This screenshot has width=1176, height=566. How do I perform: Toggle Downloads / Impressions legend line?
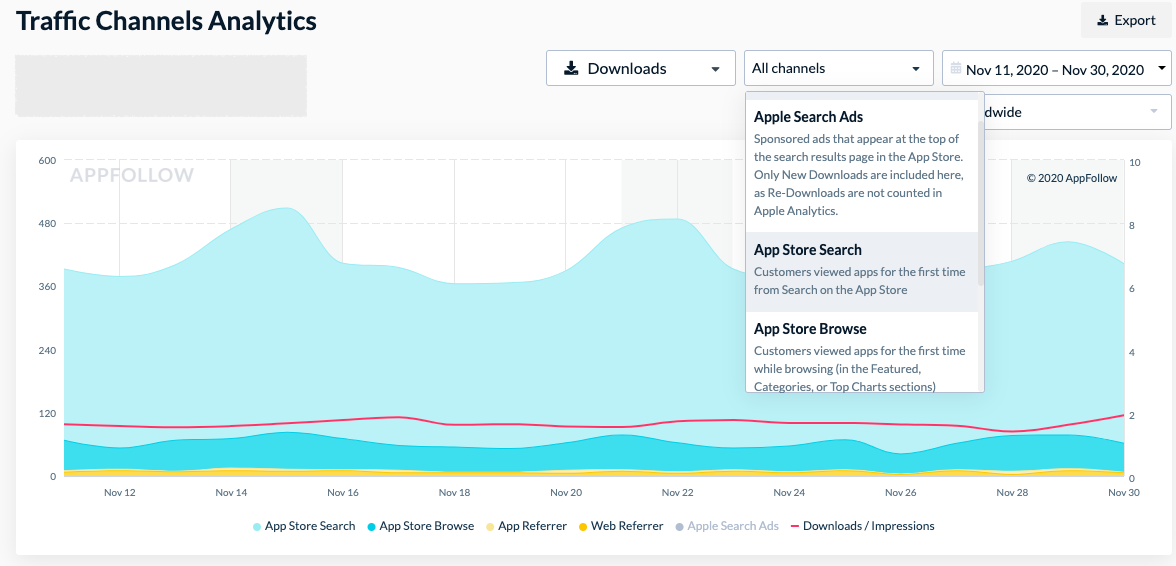[862, 526]
